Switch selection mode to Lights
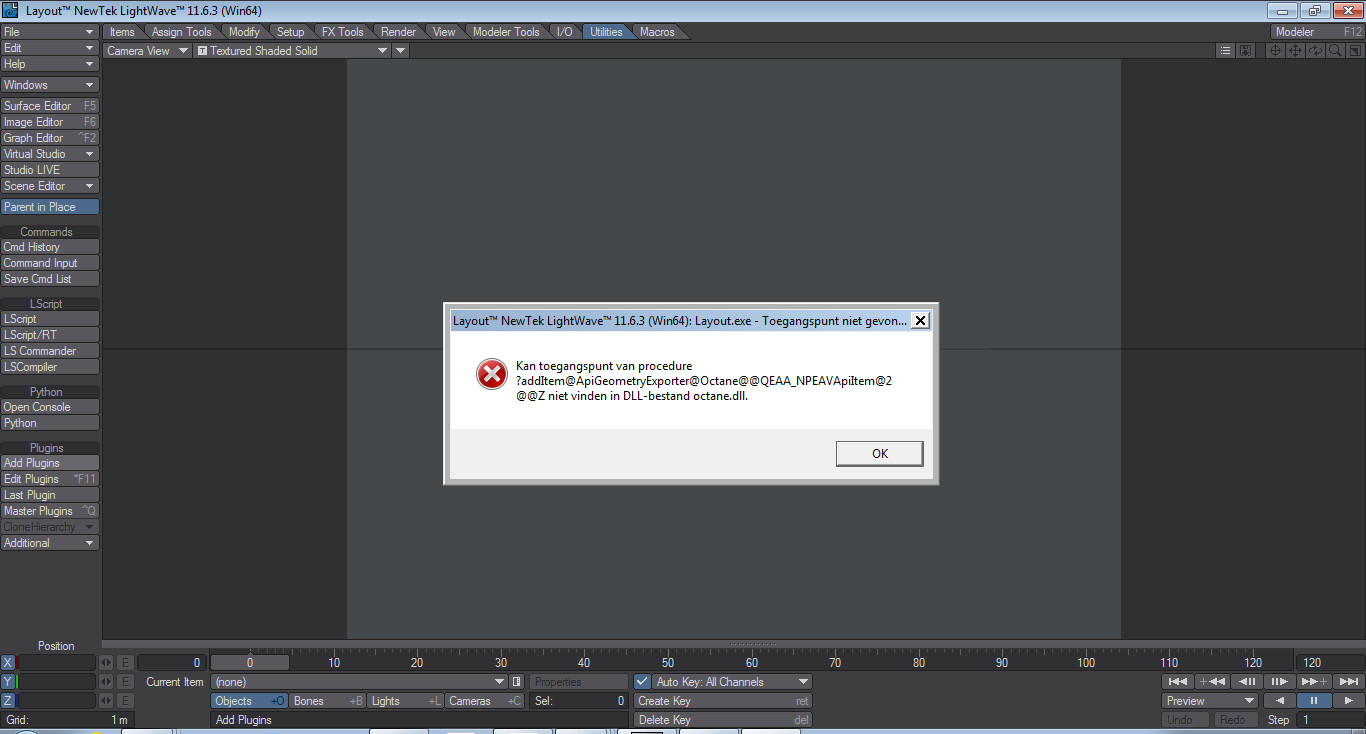 406,701
